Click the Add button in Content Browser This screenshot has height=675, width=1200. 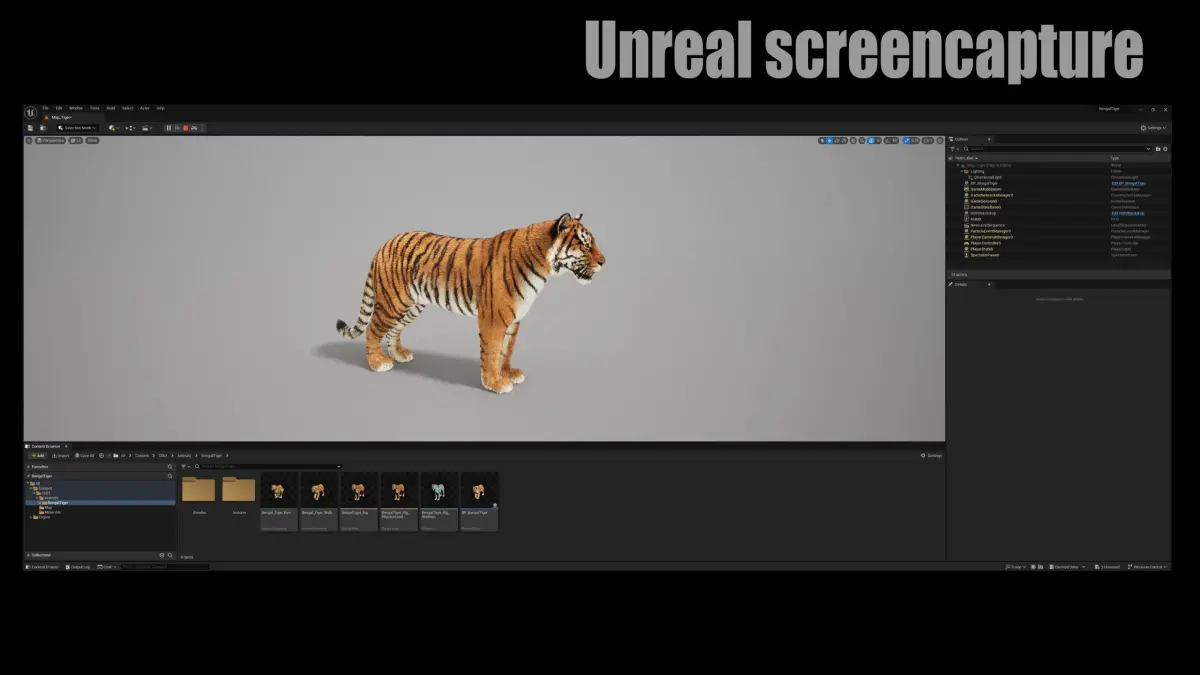38,455
